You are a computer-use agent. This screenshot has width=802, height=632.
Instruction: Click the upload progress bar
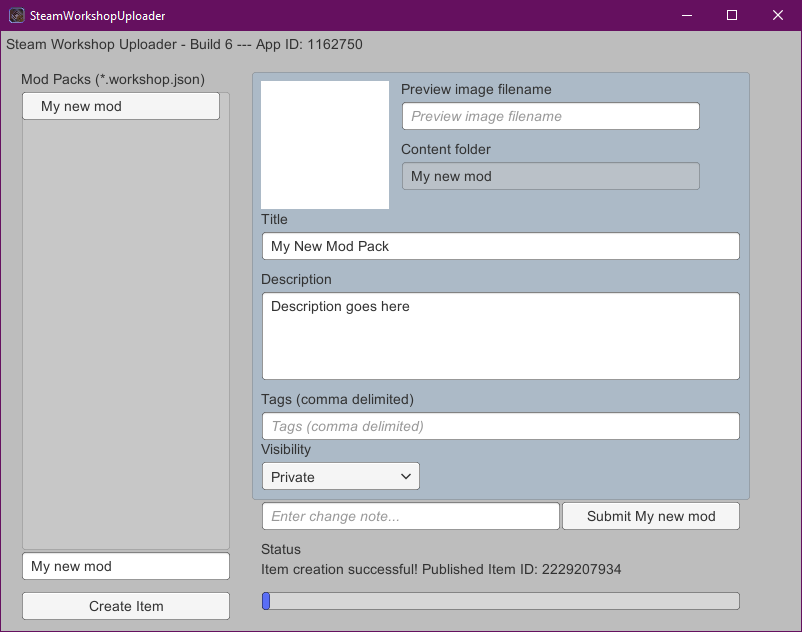[501, 601]
